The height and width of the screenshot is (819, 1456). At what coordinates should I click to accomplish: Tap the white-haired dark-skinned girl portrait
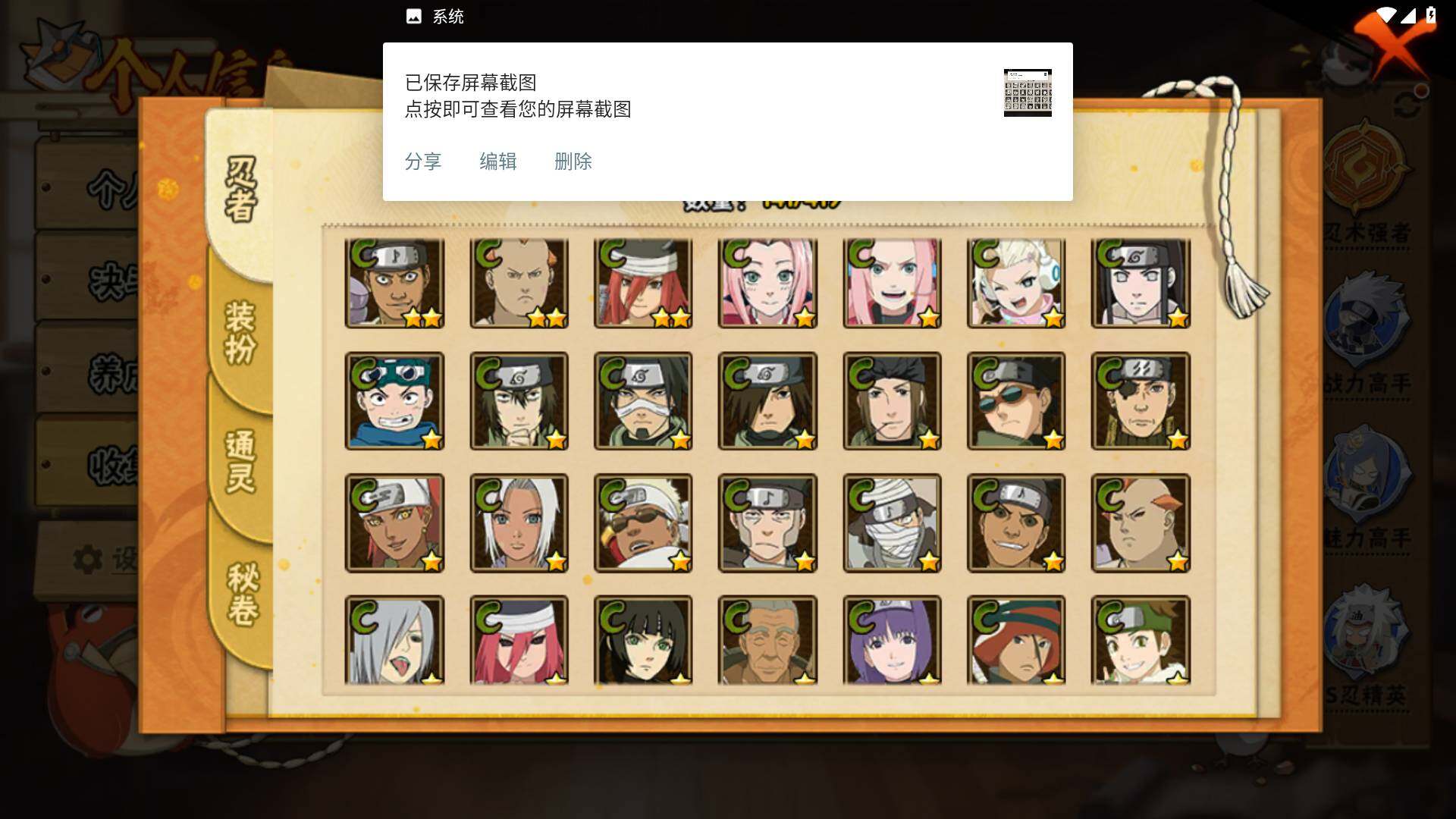coord(519,522)
